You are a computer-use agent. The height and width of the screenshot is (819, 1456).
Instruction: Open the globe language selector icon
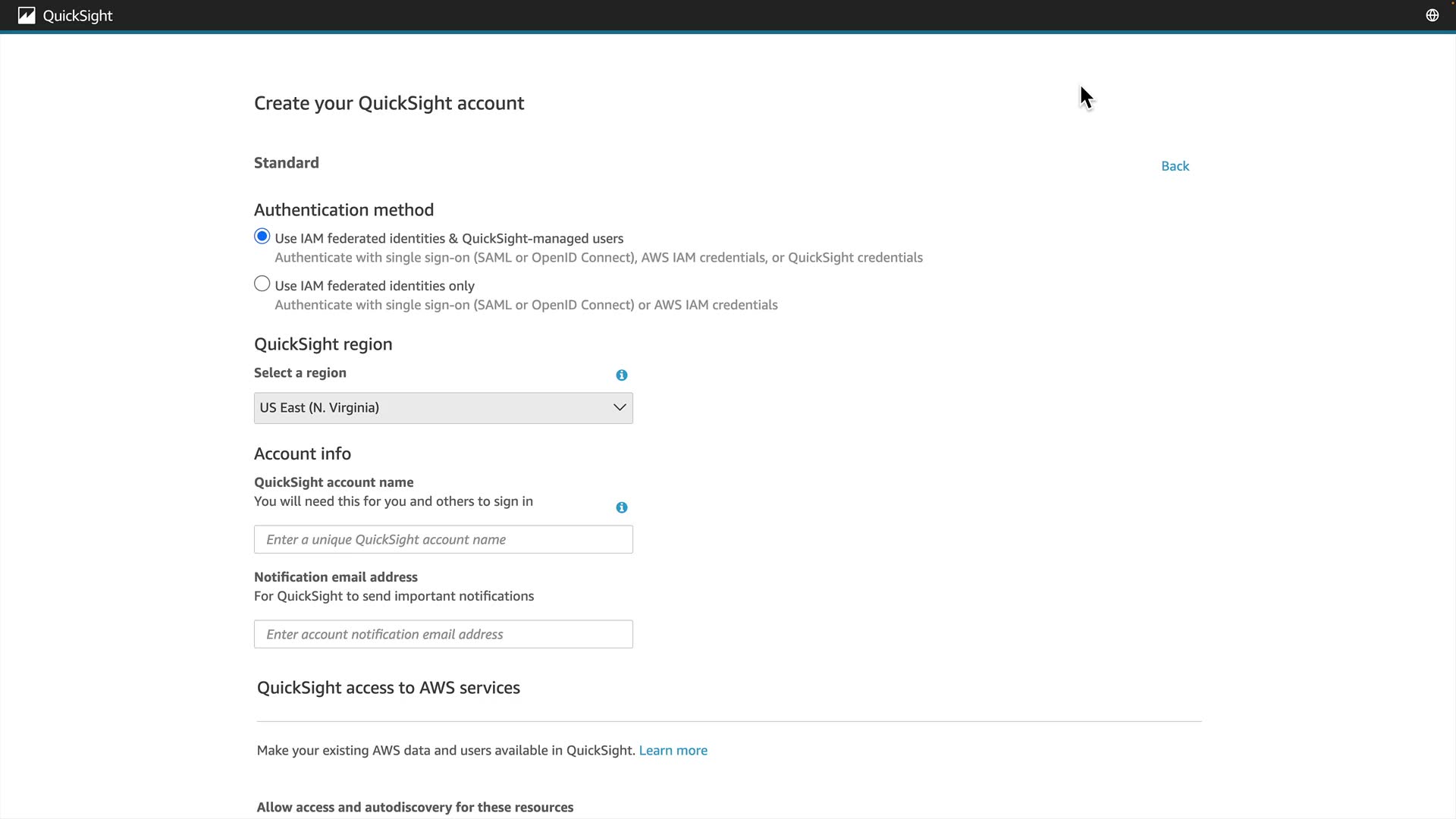[1432, 16]
